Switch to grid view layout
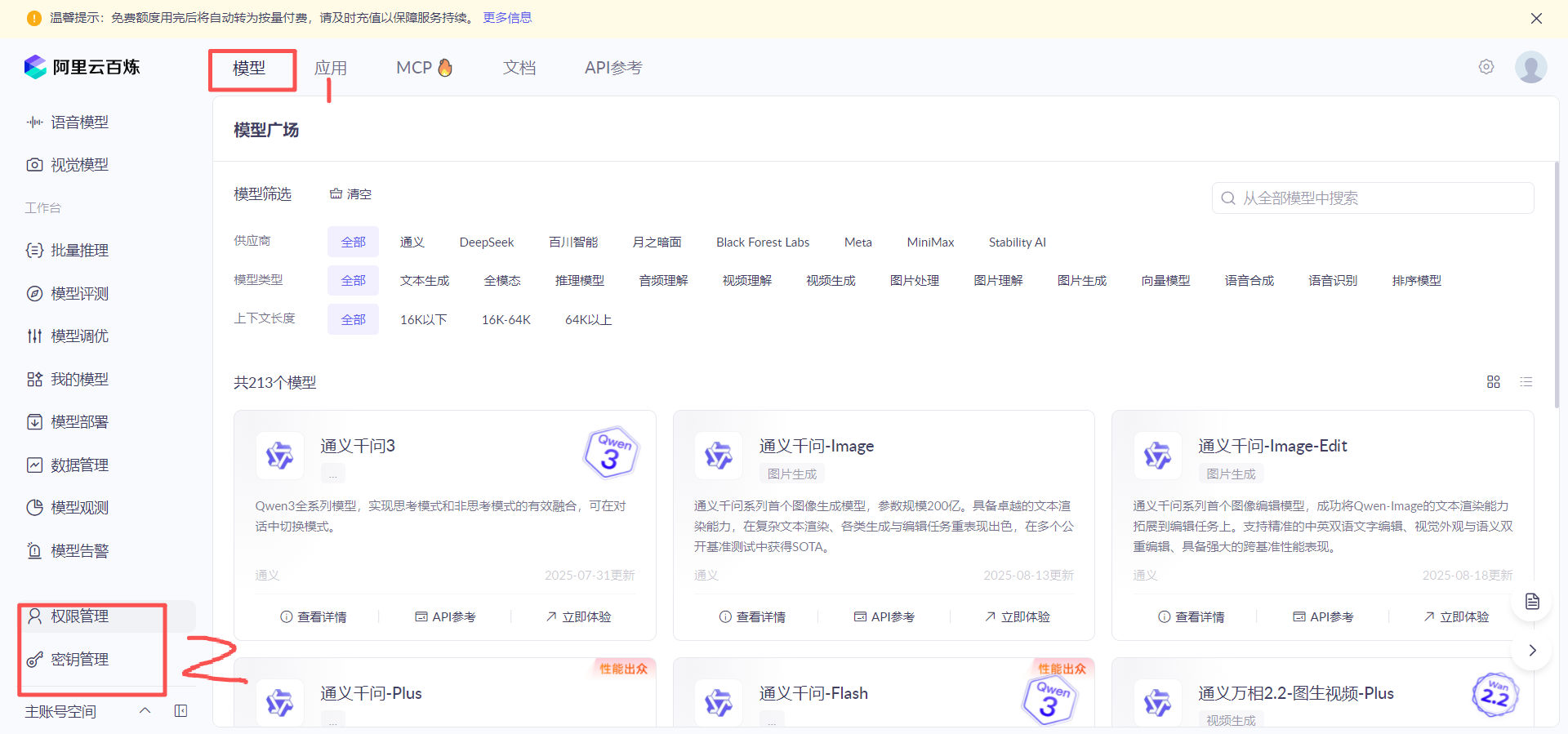This screenshot has width=1568, height=734. coord(1494,382)
